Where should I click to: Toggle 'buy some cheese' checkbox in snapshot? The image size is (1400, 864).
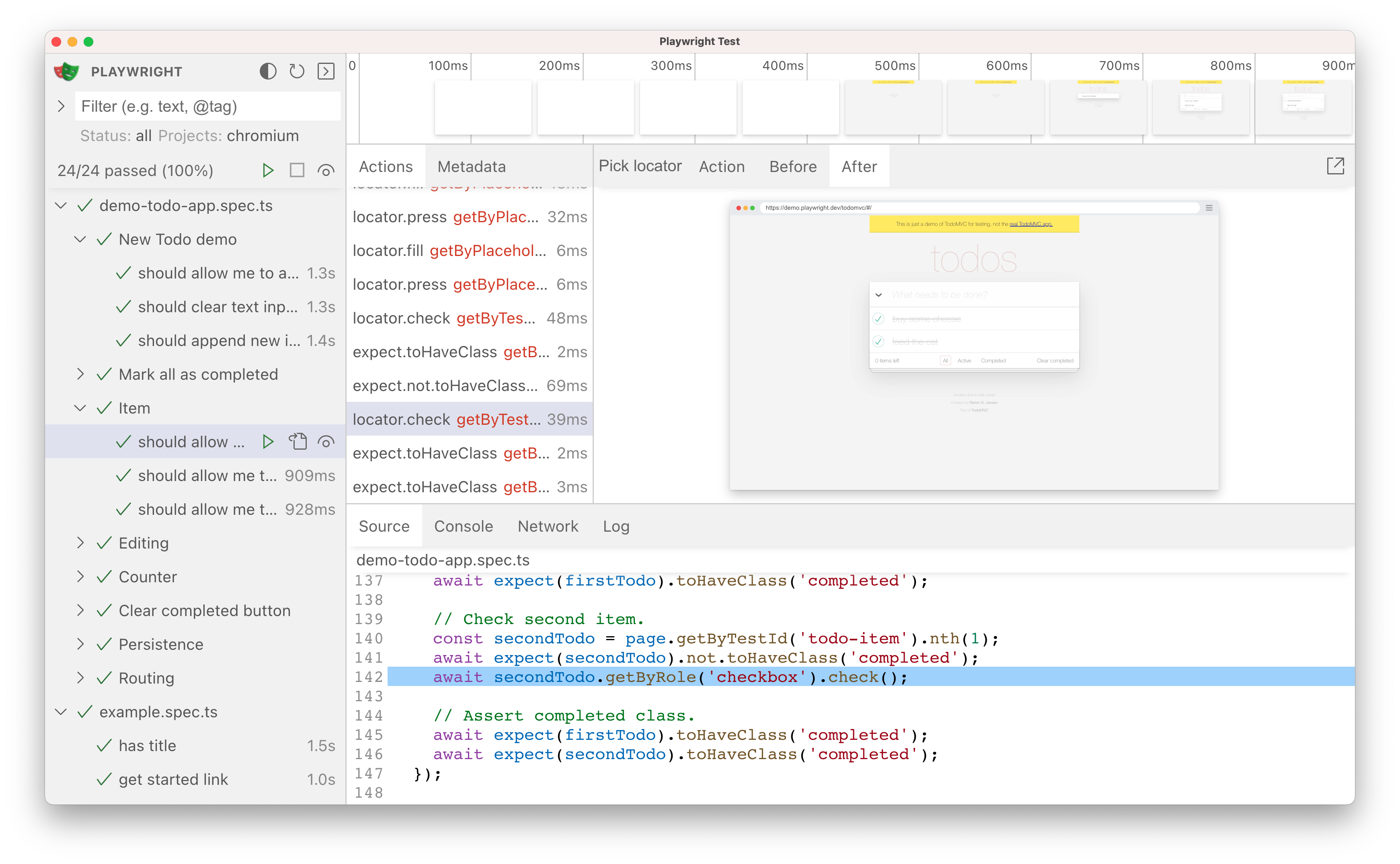point(879,319)
